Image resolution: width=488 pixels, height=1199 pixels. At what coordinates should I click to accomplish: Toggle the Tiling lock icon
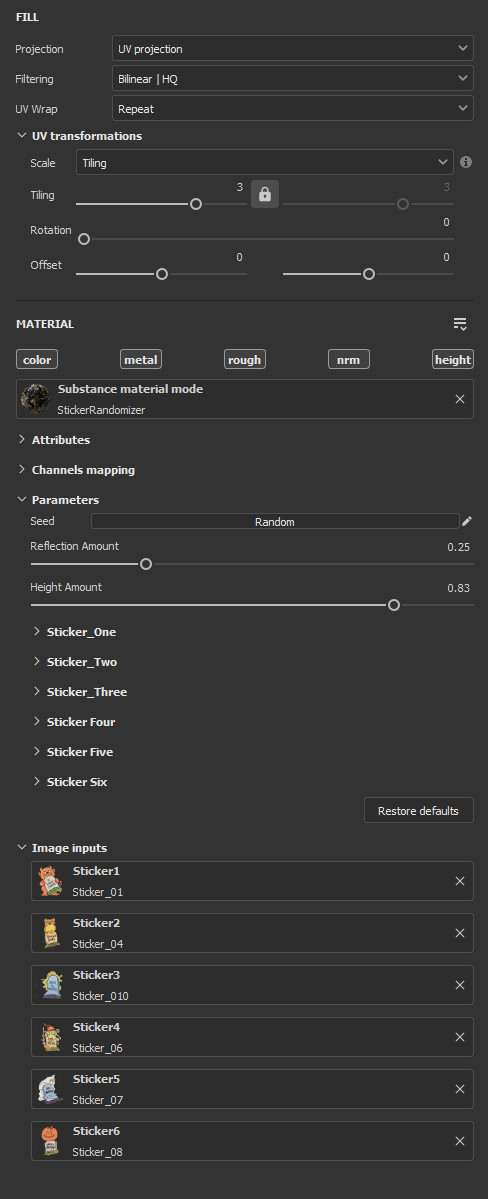[x=265, y=194]
